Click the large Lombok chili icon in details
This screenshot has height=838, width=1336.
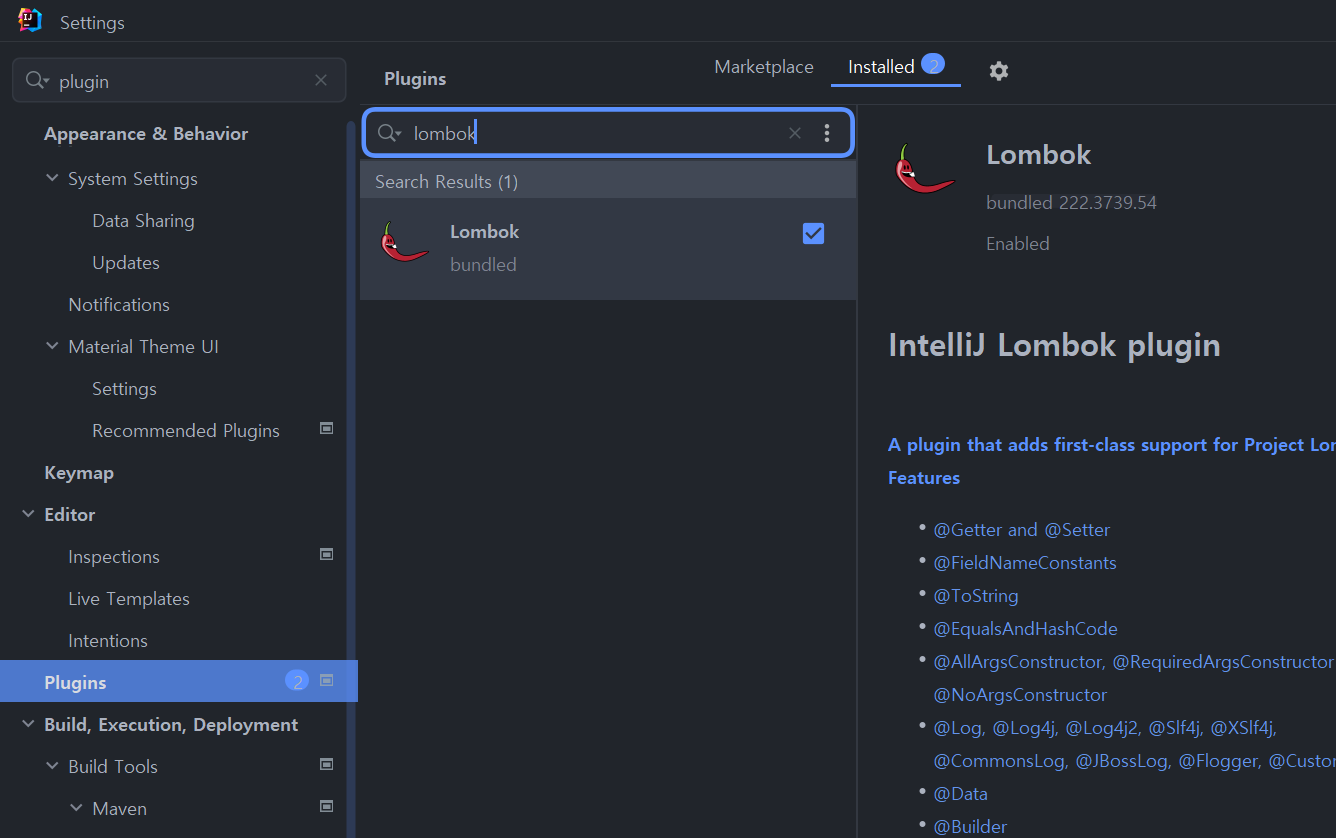pos(924,168)
